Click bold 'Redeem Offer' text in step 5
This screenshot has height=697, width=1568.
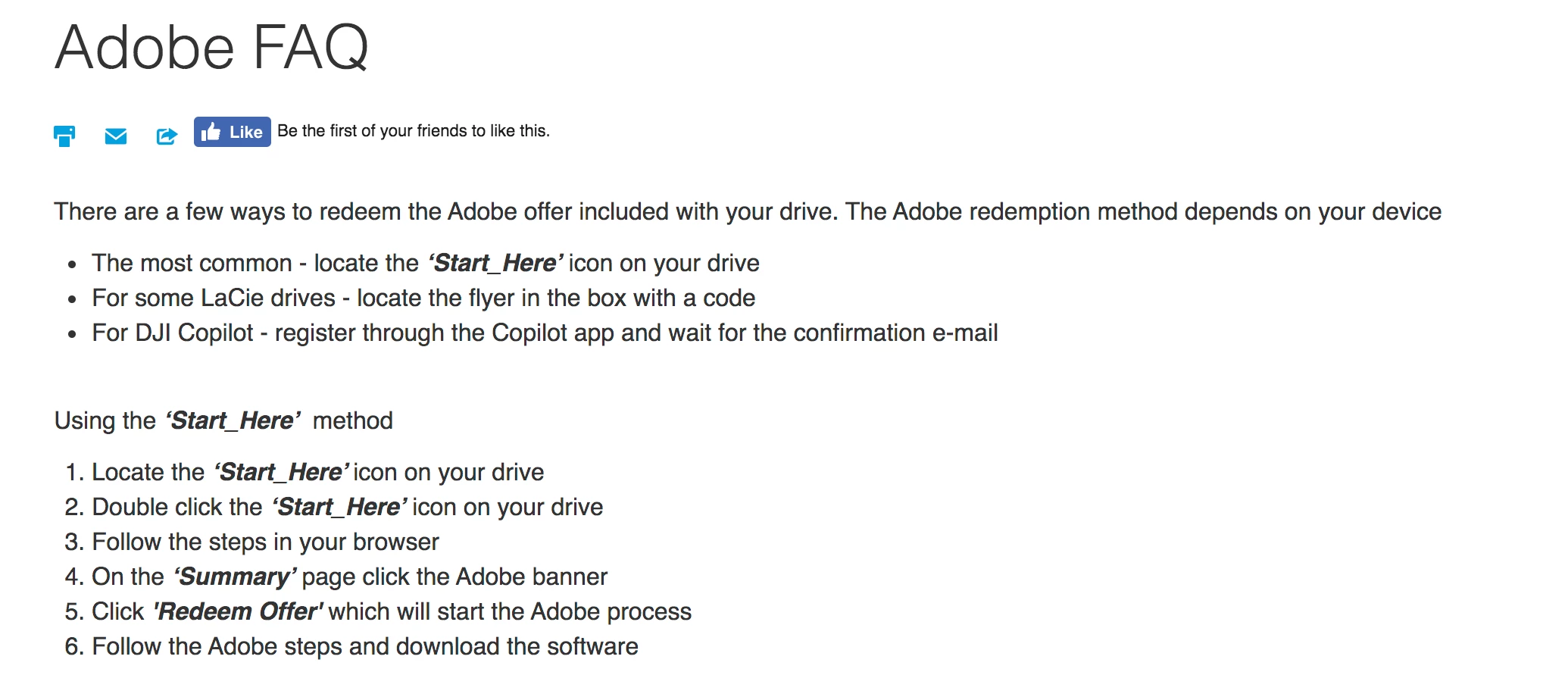[x=239, y=611]
